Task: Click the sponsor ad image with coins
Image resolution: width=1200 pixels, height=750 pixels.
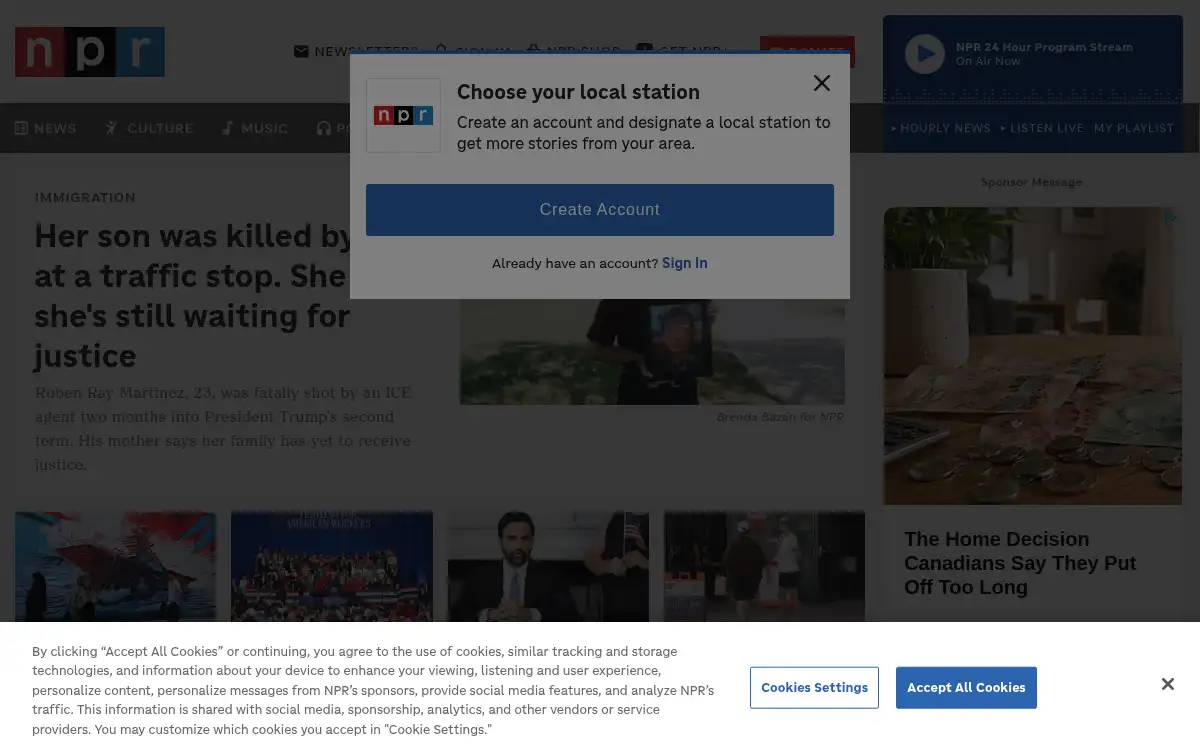Action: 1033,356
